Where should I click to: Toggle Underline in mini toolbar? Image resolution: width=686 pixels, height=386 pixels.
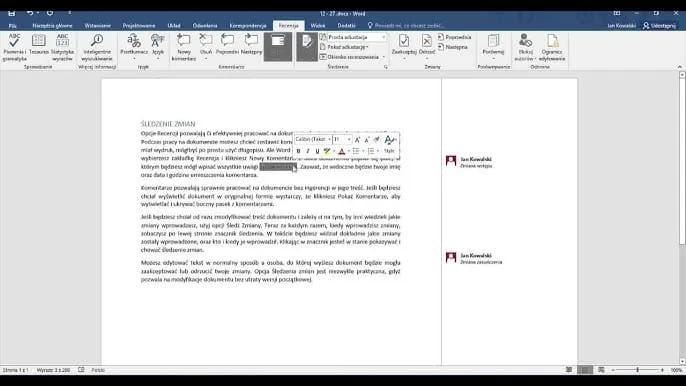coord(317,151)
